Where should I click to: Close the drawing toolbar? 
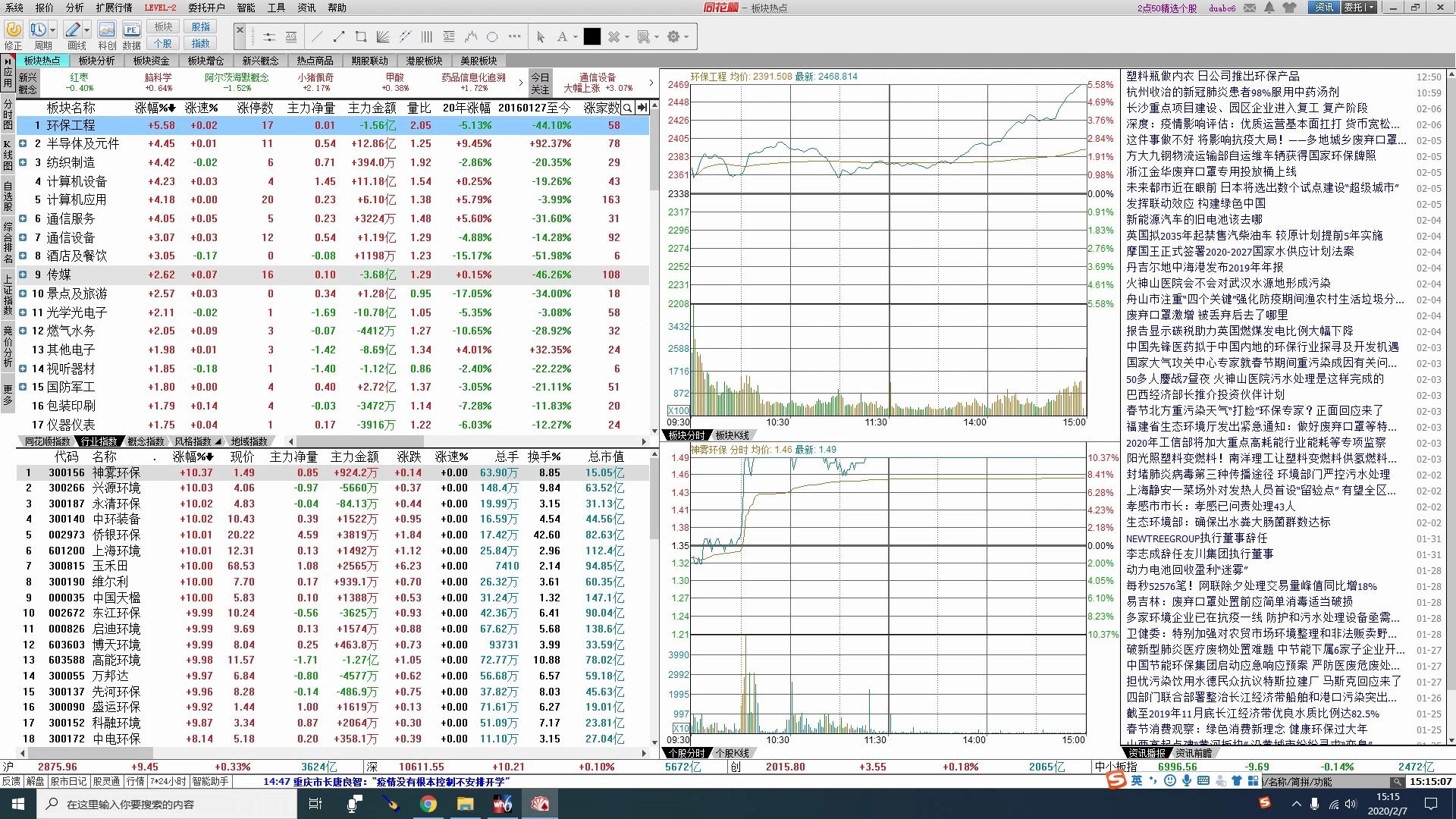coord(240,30)
